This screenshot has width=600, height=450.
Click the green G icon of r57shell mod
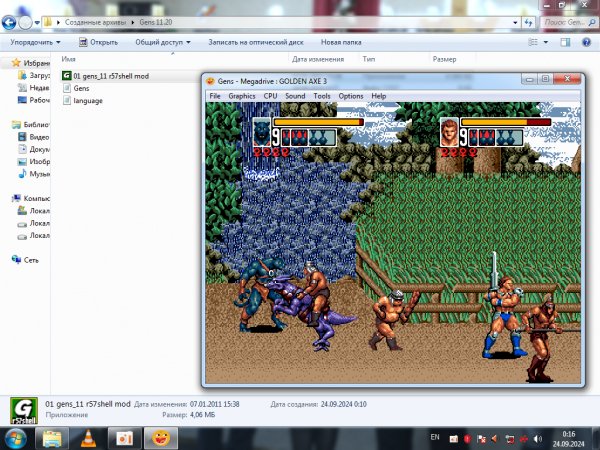67,76
